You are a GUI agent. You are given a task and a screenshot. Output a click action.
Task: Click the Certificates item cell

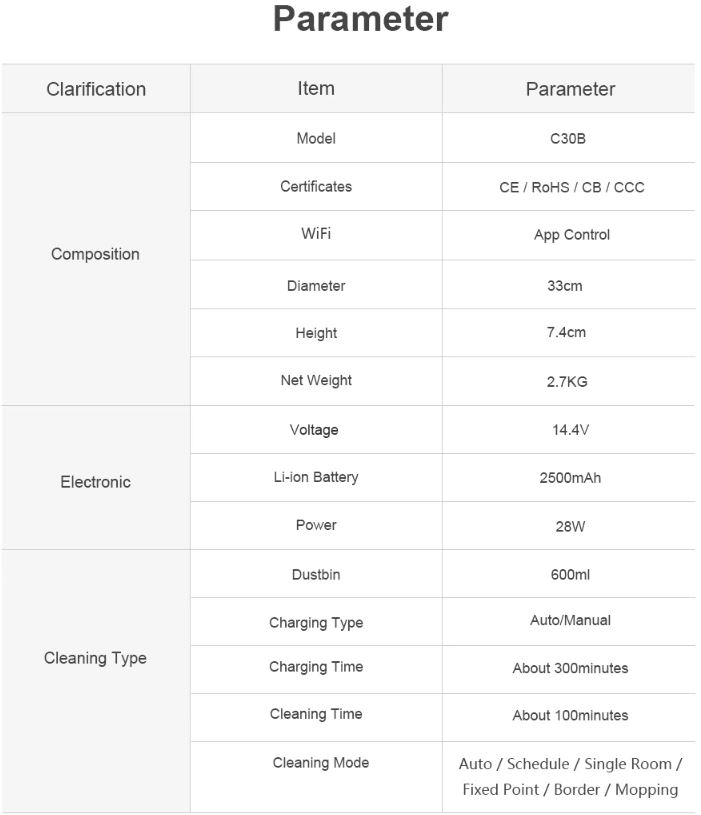(x=316, y=187)
